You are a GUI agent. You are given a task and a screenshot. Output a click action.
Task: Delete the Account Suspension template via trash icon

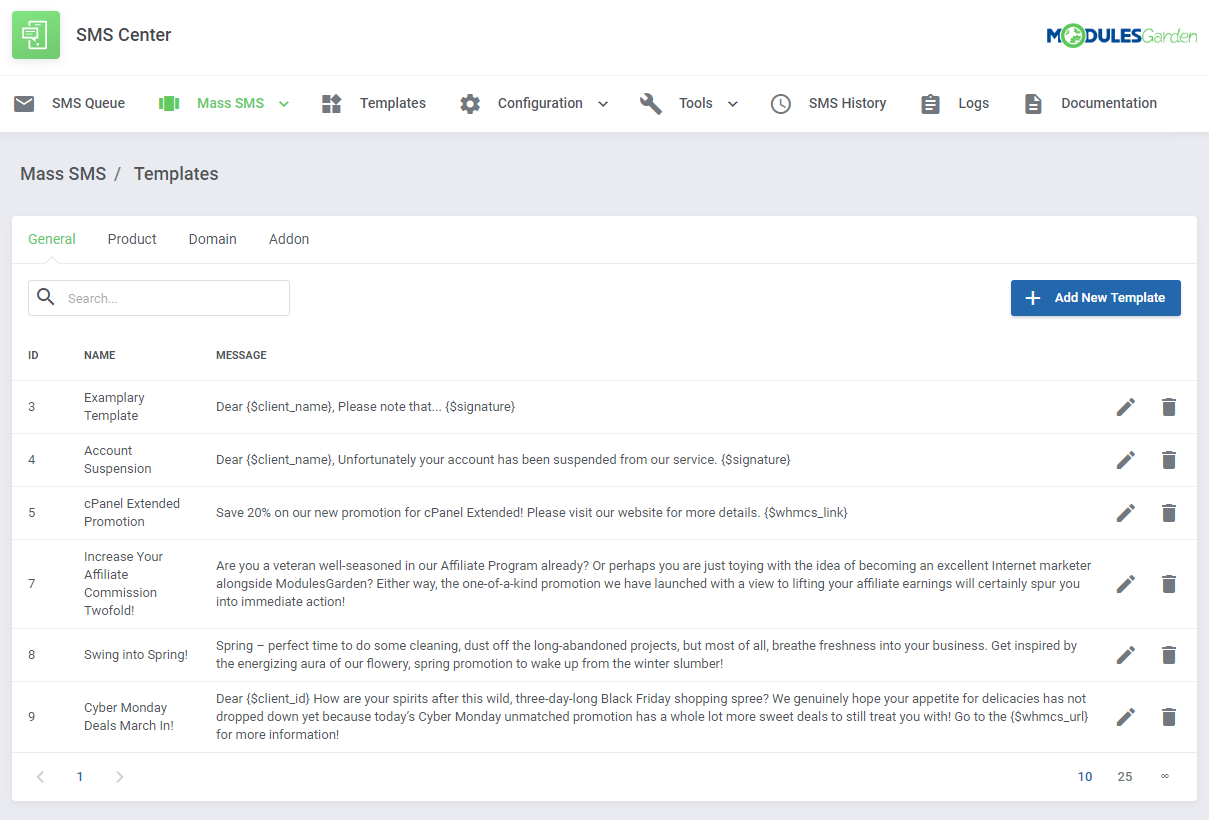(x=1168, y=460)
